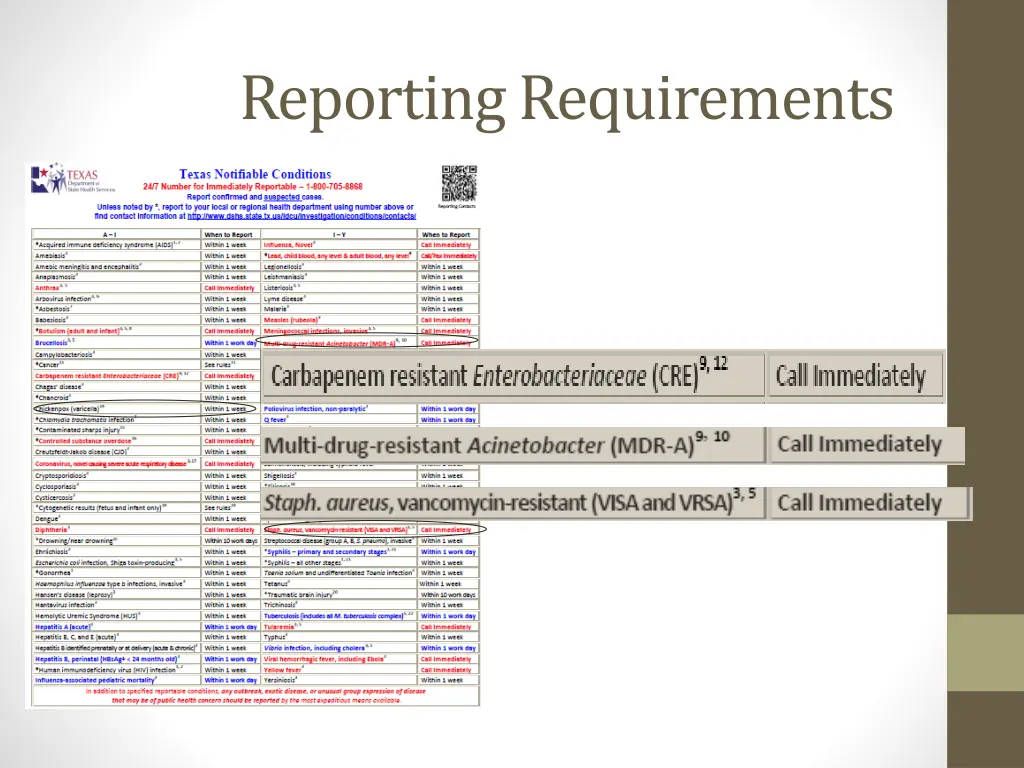
Task: Click 'Within 10 work days' beside Drowning
Action: pyautogui.click(x=231, y=541)
